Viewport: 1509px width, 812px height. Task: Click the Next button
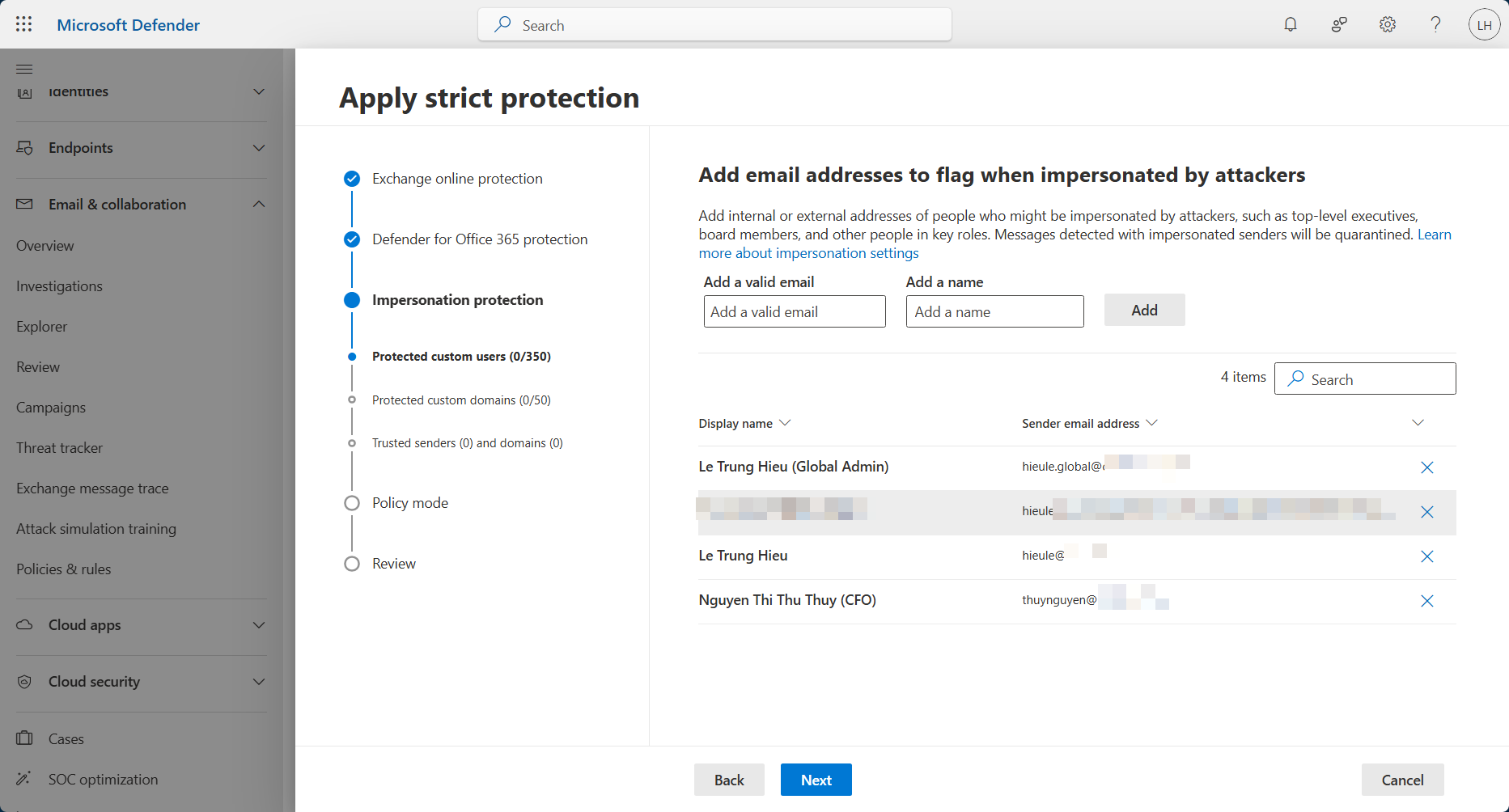[x=816, y=780]
